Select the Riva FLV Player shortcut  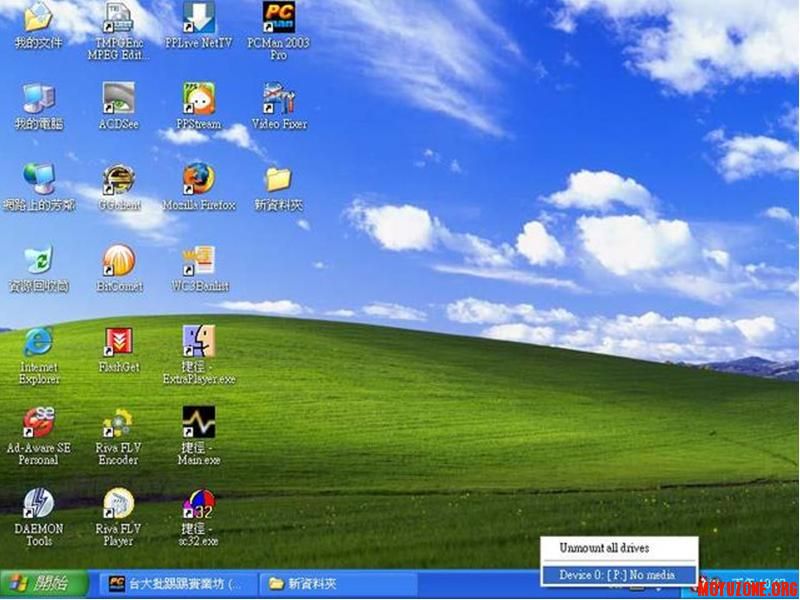(x=118, y=503)
